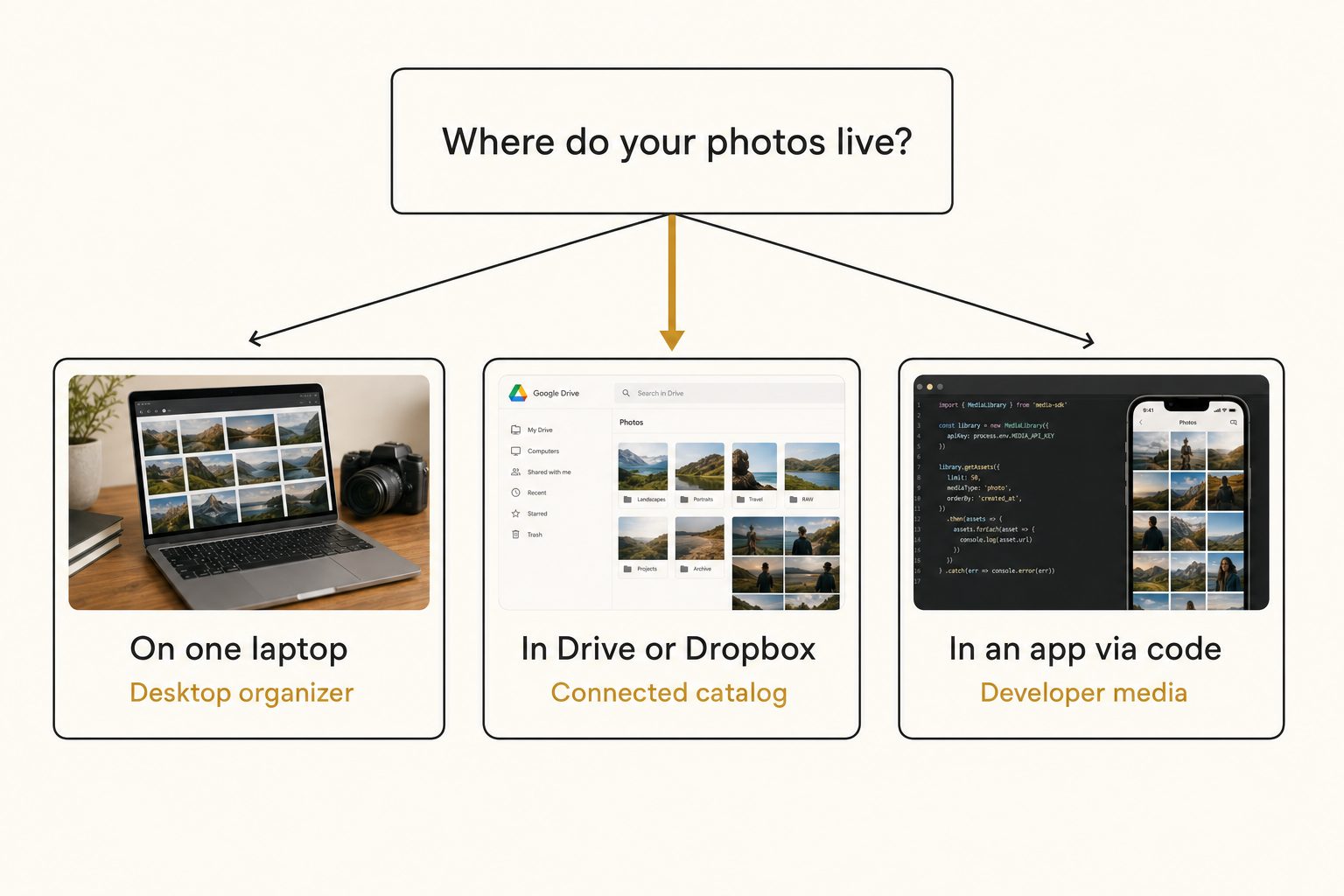The height and width of the screenshot is (896, 1344).
Task: Open the long-haired woman portrait on phone
Action: tap(1226, 572)
